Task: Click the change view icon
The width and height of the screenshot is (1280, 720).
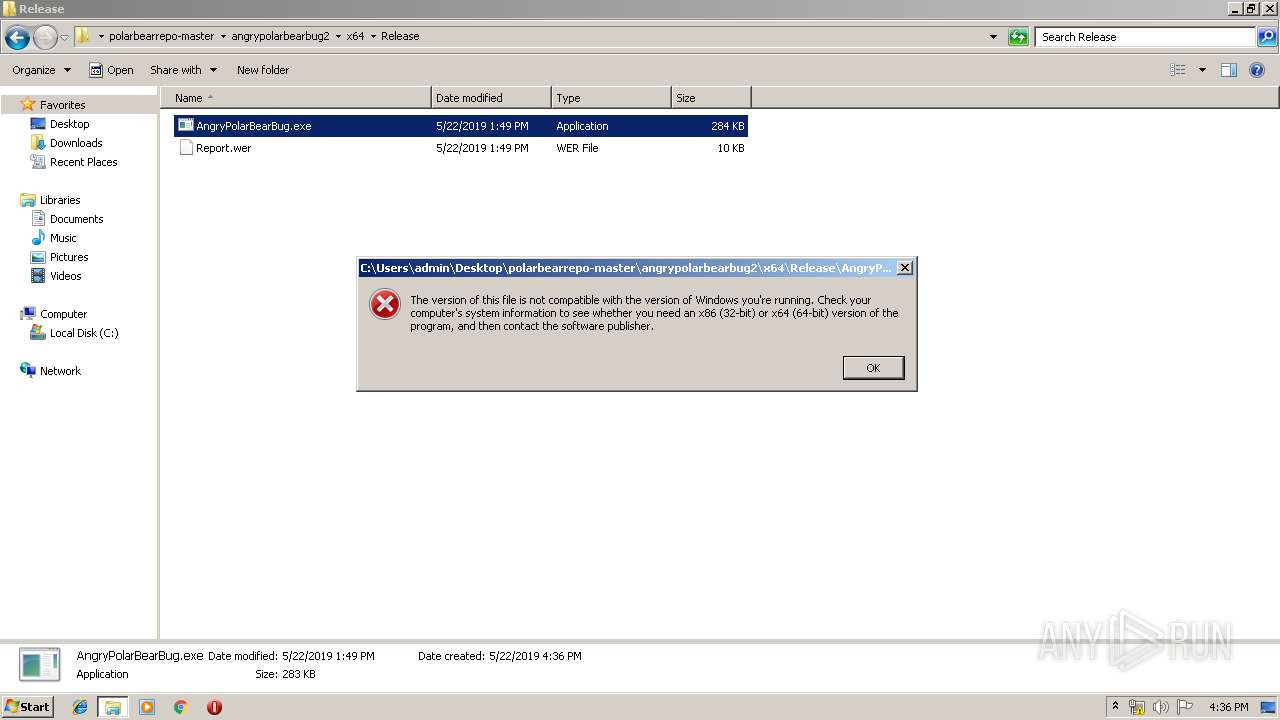Action: click(x=1178, y=70)
